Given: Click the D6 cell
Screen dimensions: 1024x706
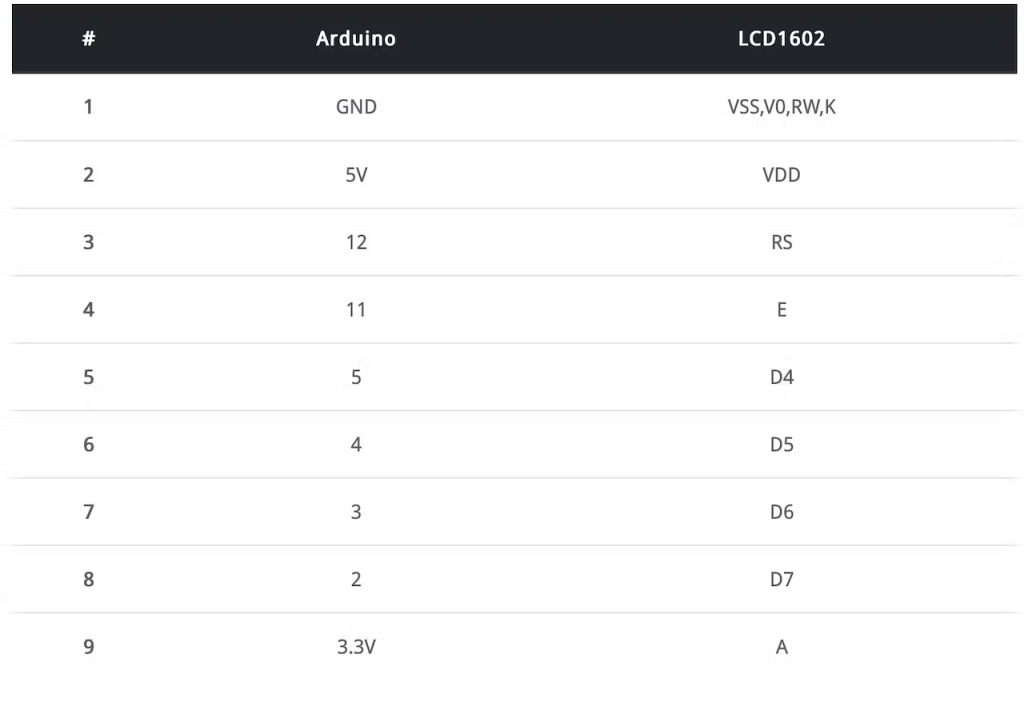Looking at the screenshot, I should point(781,512).
